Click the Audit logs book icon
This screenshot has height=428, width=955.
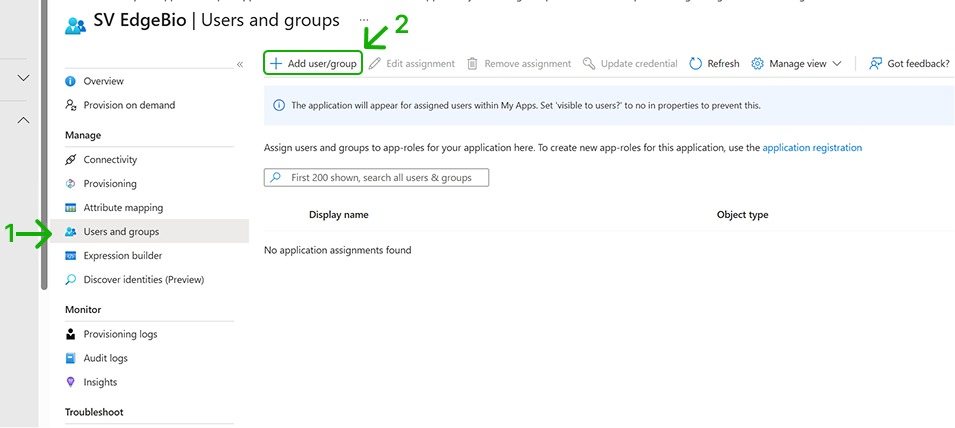pyautogui.click(x=70, y=358)
